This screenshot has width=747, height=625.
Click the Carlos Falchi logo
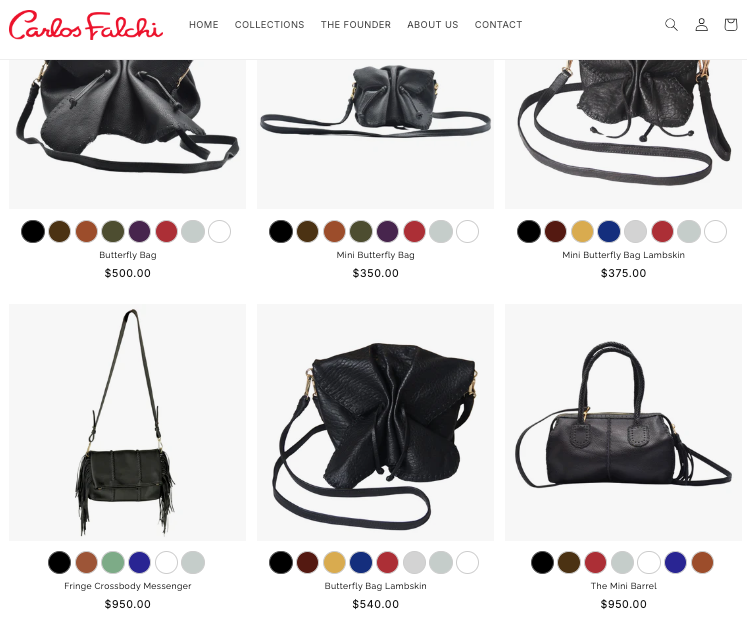(86, 26)
